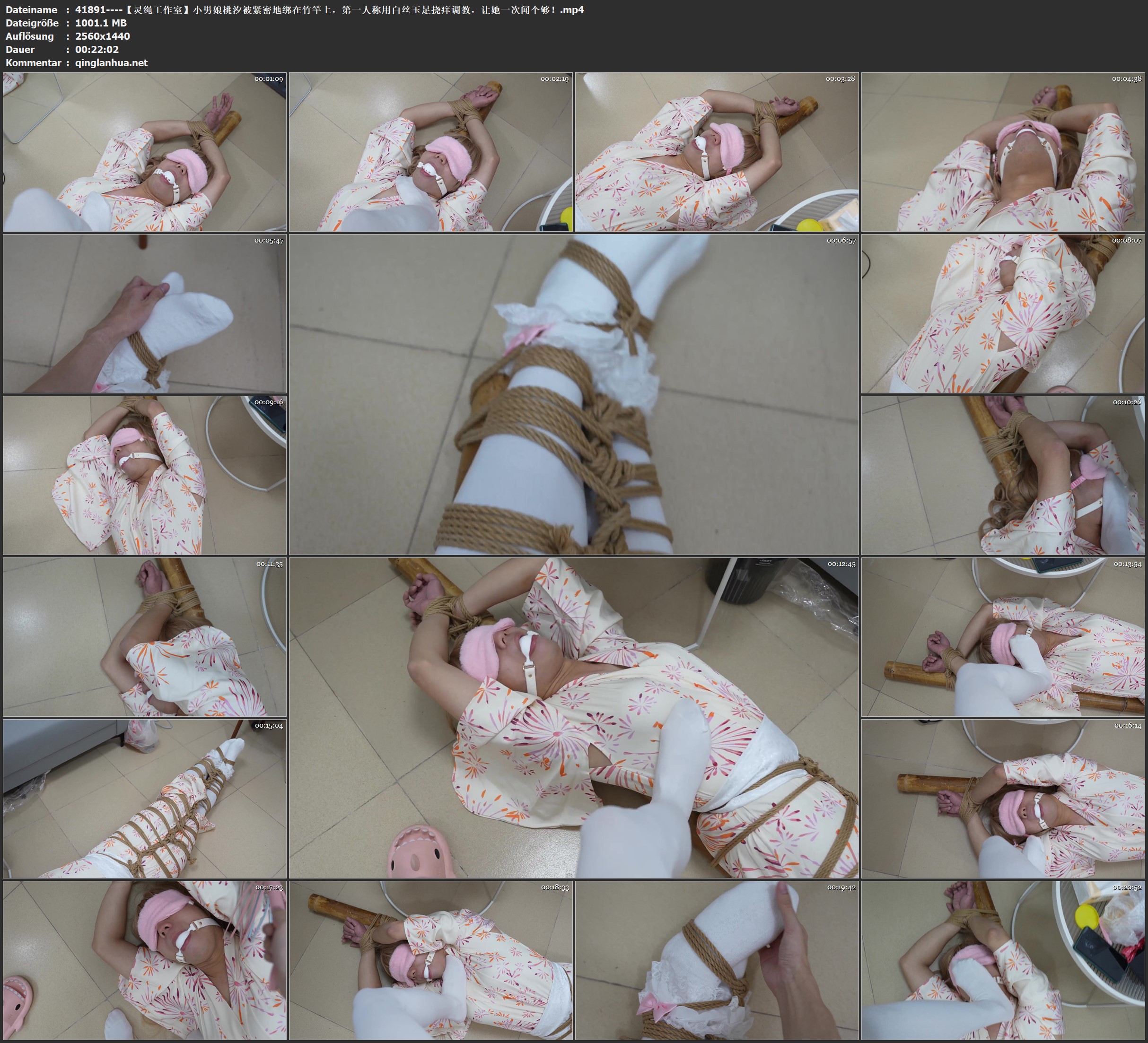Click the frame at timestamp 00:08:07

pyautogui.click(x=1003, y=313)
